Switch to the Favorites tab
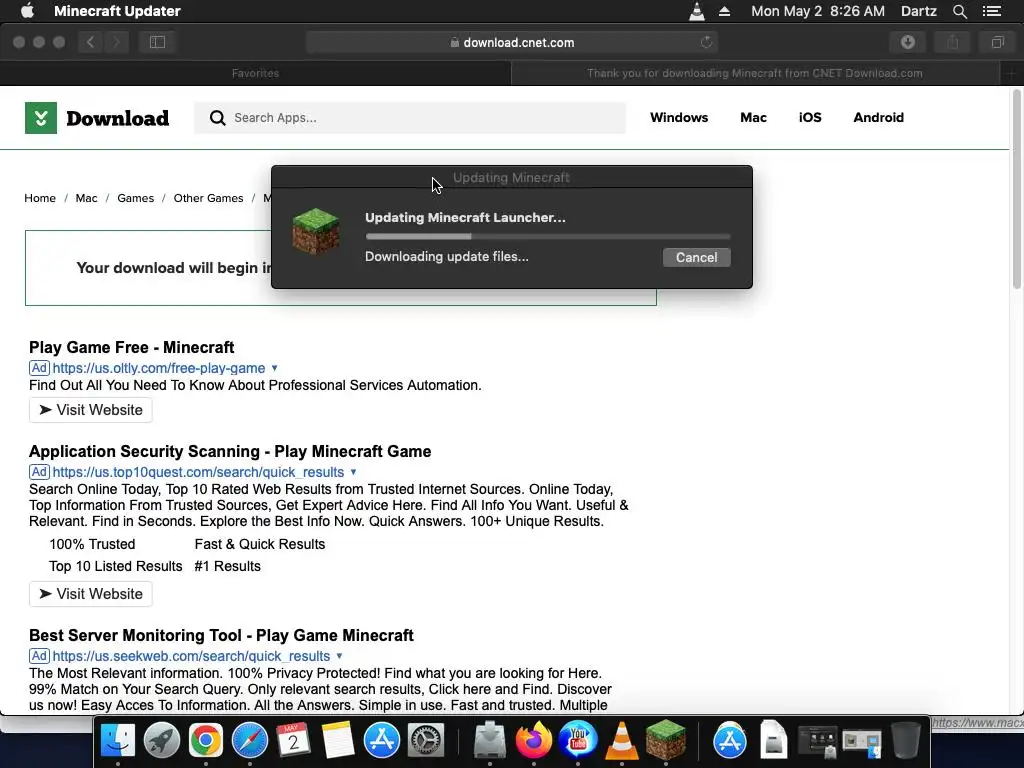Image resolution: width=1024 pixels, height=768 pixels. pyautogui.click(x=255, y=73)
